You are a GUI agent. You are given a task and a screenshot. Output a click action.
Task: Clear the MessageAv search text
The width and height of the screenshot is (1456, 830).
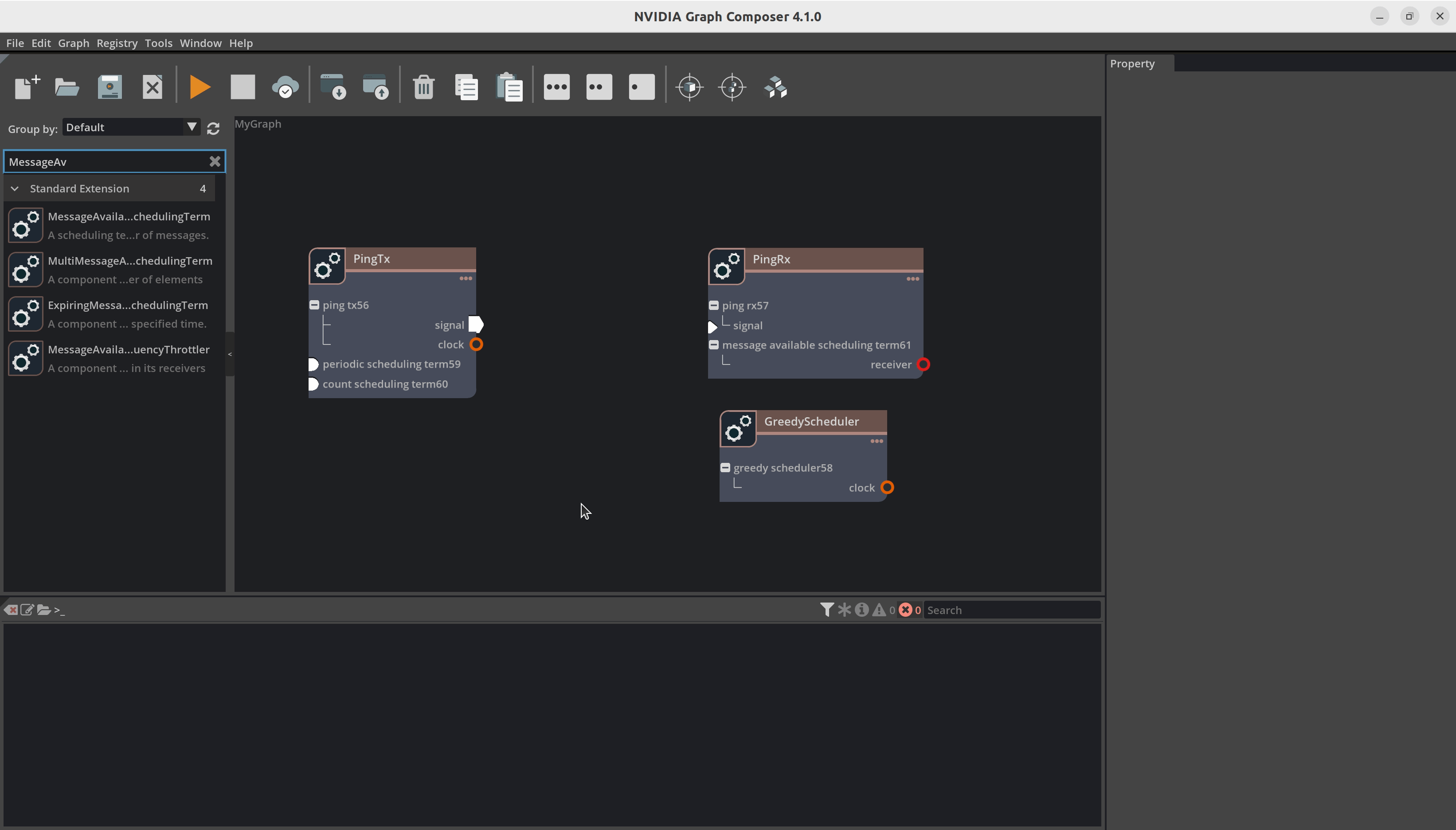click(x=215, y=162)
